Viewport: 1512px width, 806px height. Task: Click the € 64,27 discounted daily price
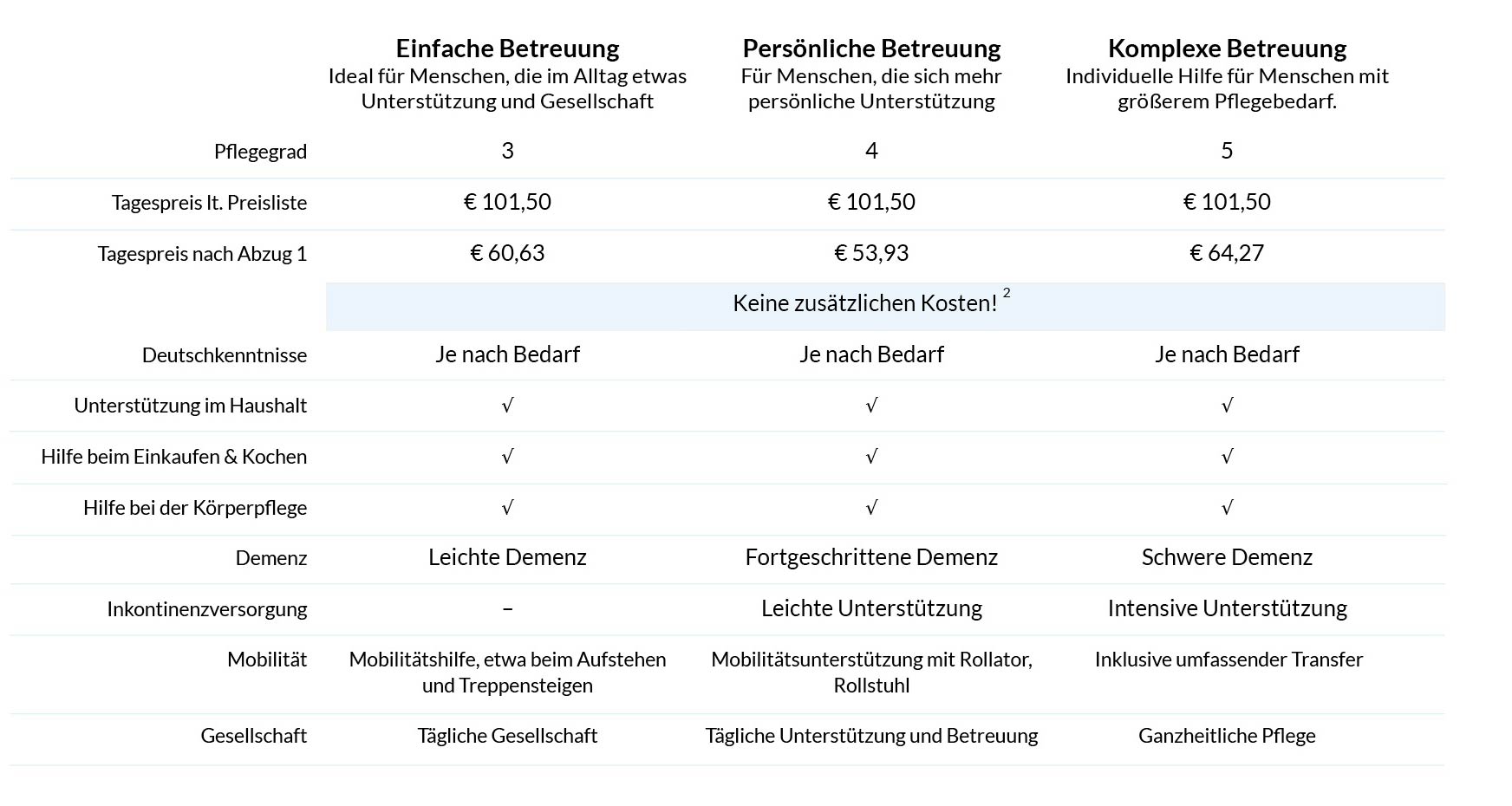click(x=1227, y=253)
